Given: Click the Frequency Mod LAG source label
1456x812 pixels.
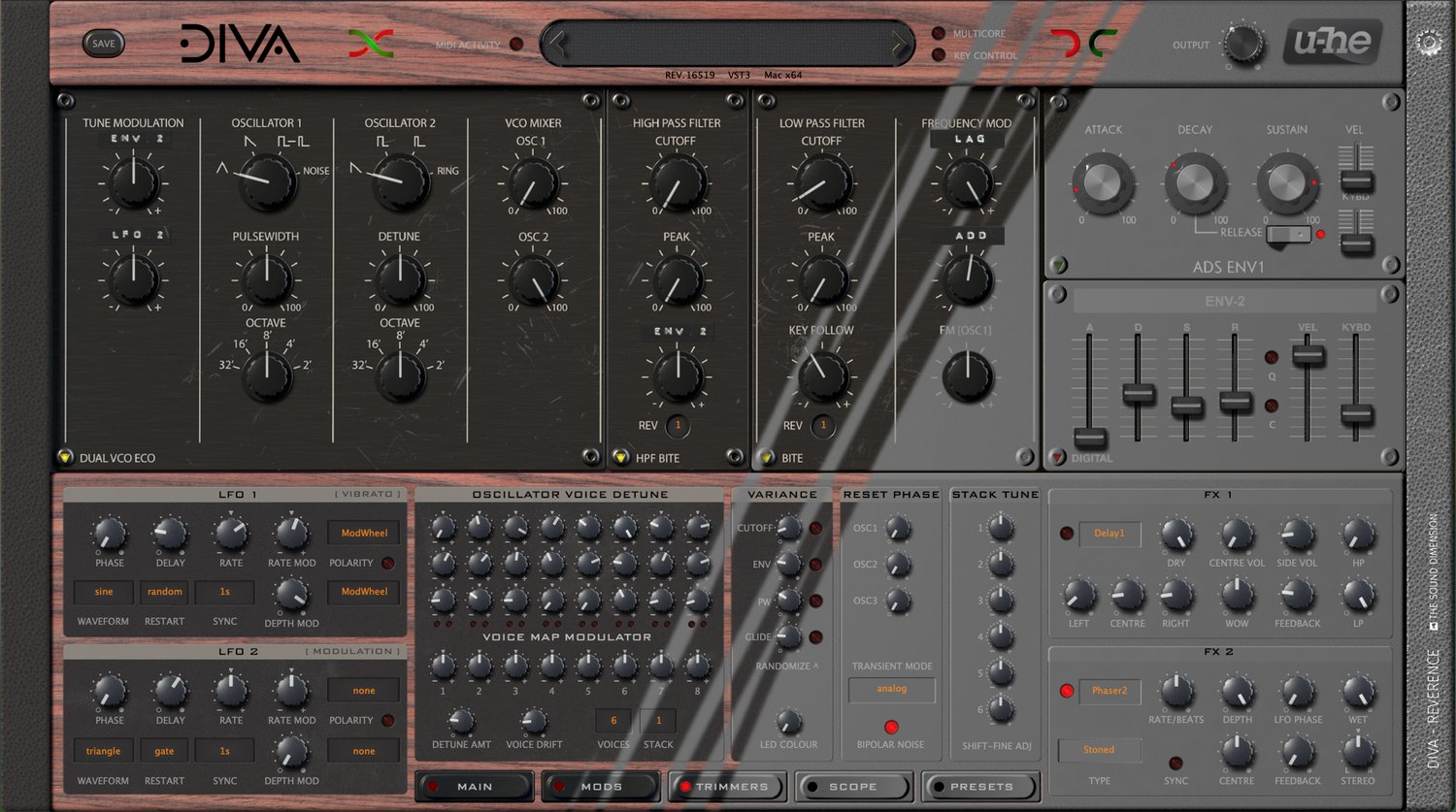Looking at the screenshot, I should point(967,139).
